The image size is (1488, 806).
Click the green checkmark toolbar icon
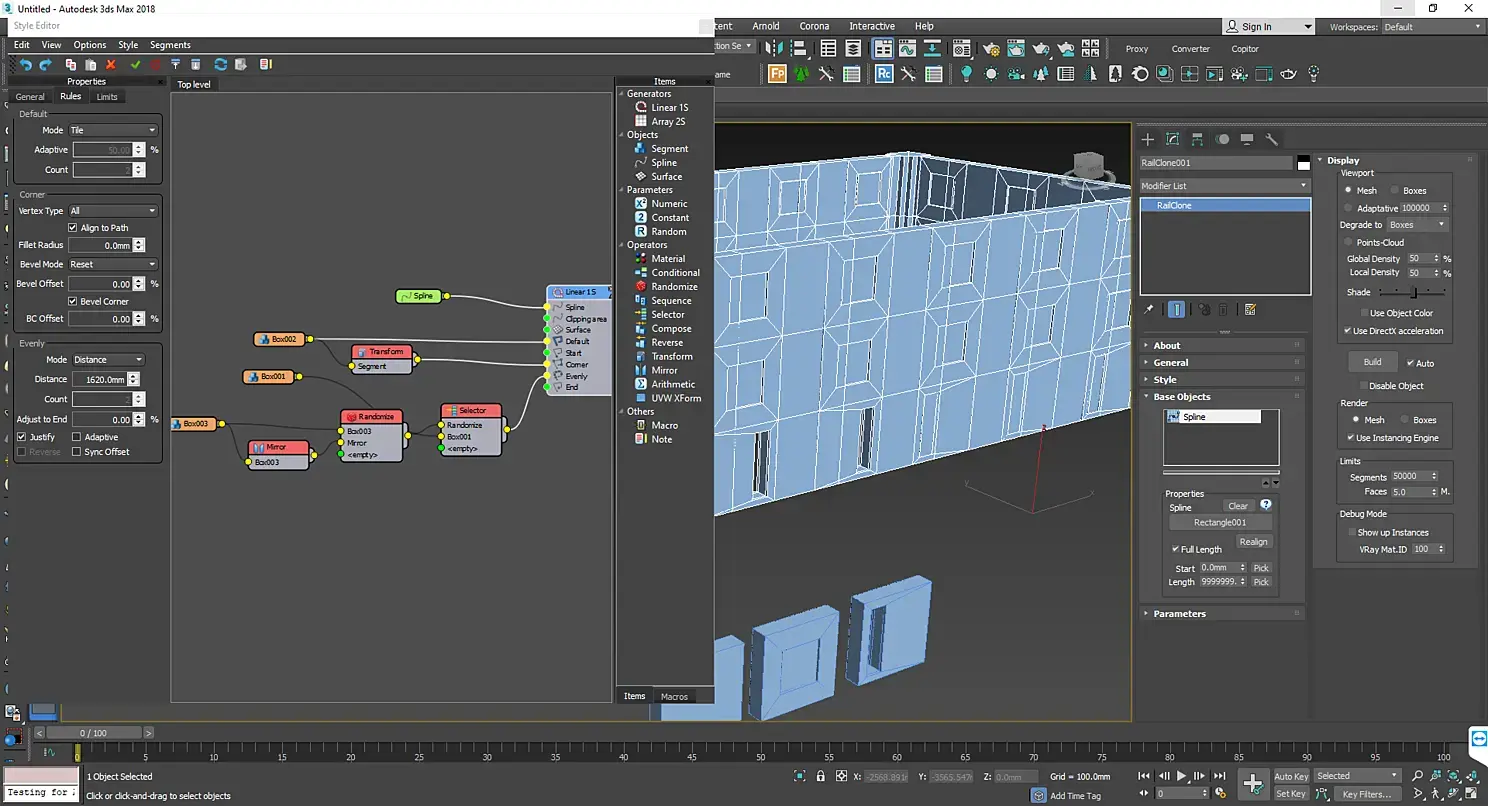coord(135,65)
